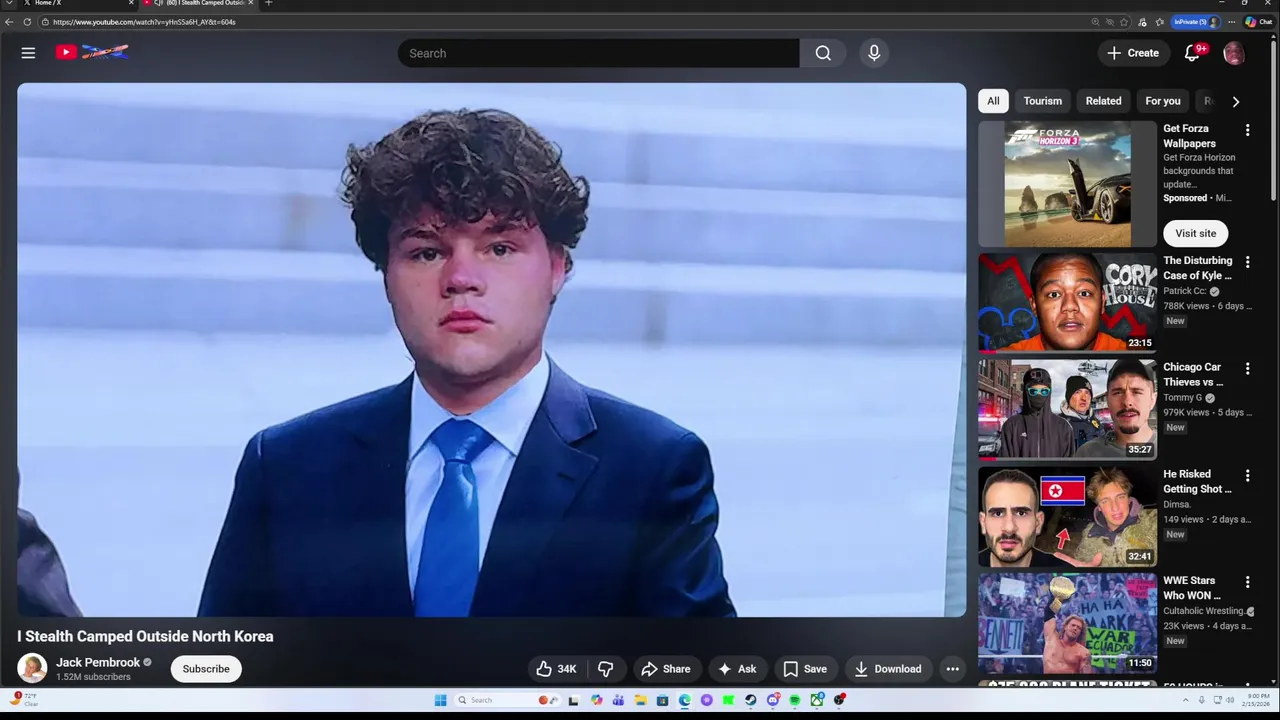Open Spotify from the taskbar
Image resolution: width=1280 pixels, height=720 pixels.
coord(795,700)
